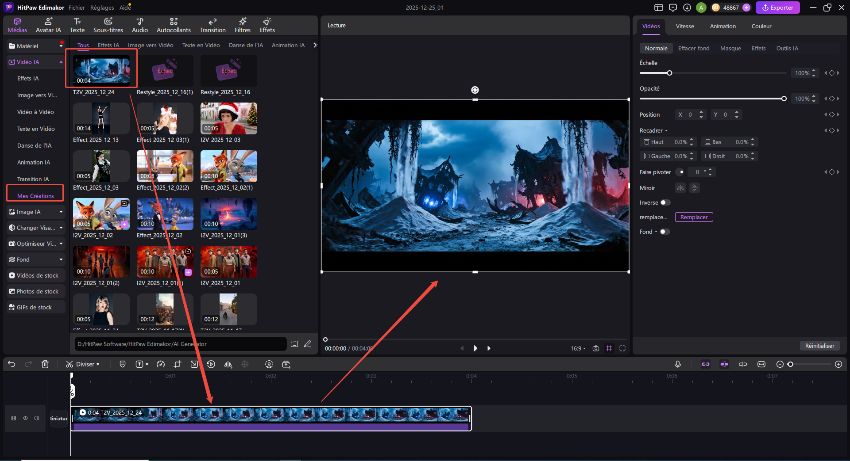Open the Filtres panel
This screenshot has width=850, height=461.
point(241,25)
